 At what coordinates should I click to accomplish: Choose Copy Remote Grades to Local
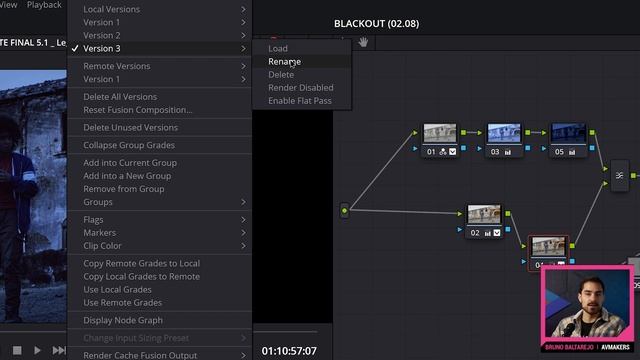(x=160, y=263)
